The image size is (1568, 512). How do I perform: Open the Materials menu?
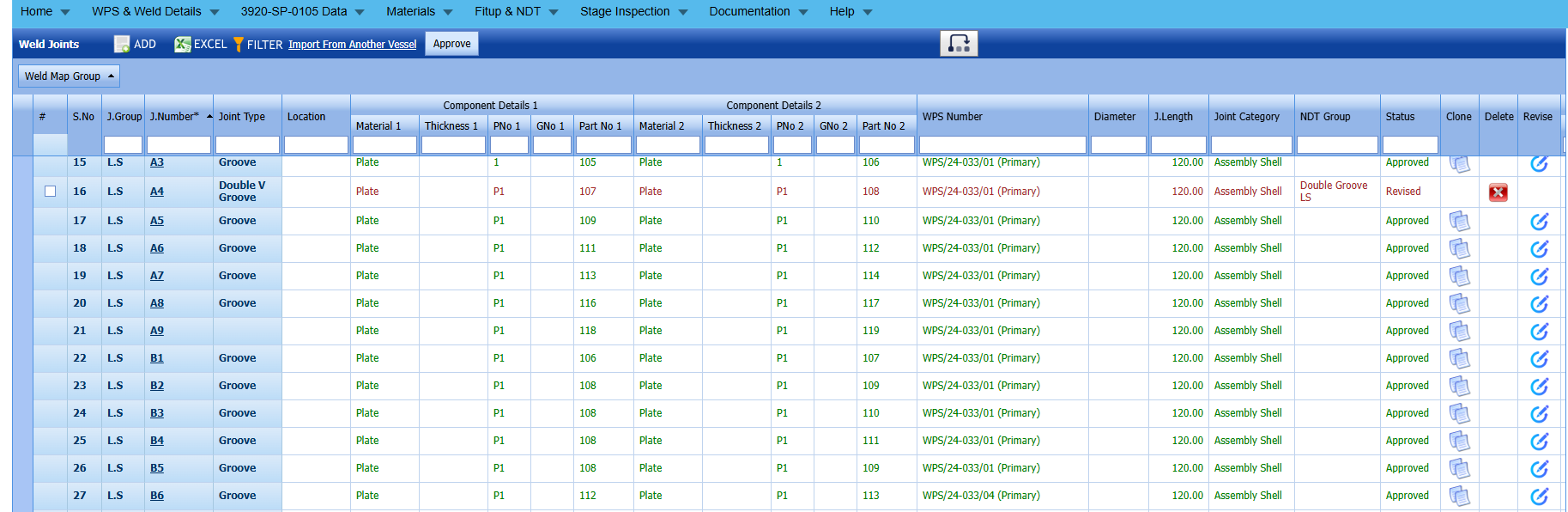coord(419,12)
